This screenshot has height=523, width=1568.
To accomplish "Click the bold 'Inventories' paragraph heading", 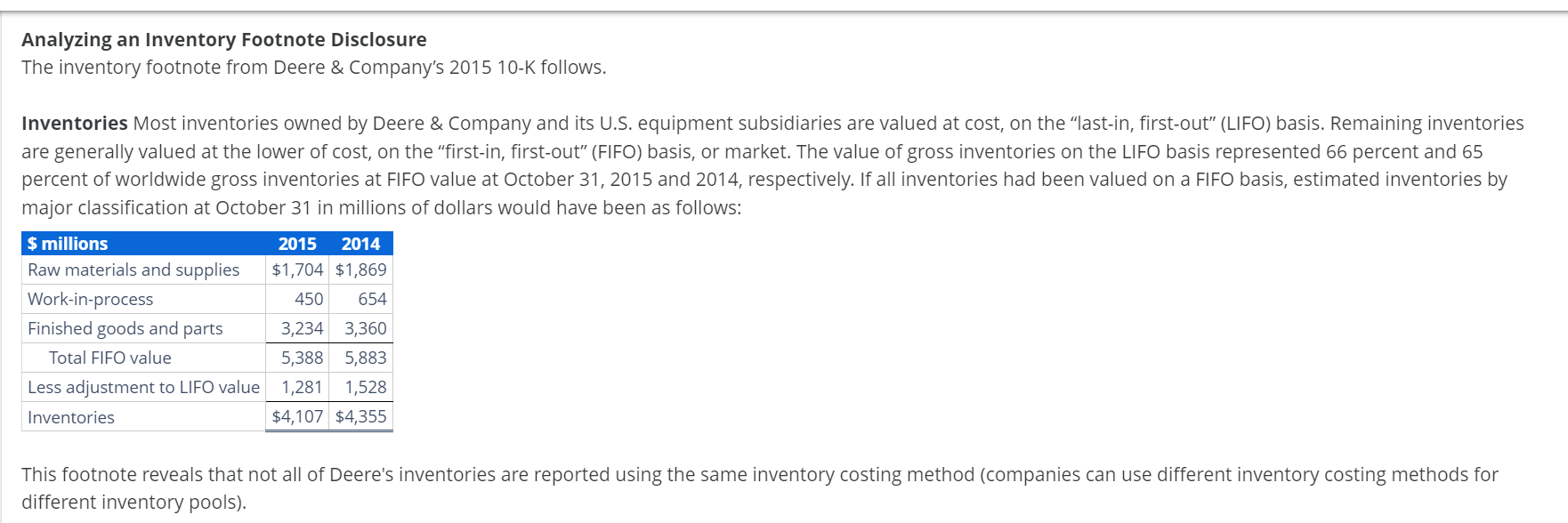I will [75, 123].
